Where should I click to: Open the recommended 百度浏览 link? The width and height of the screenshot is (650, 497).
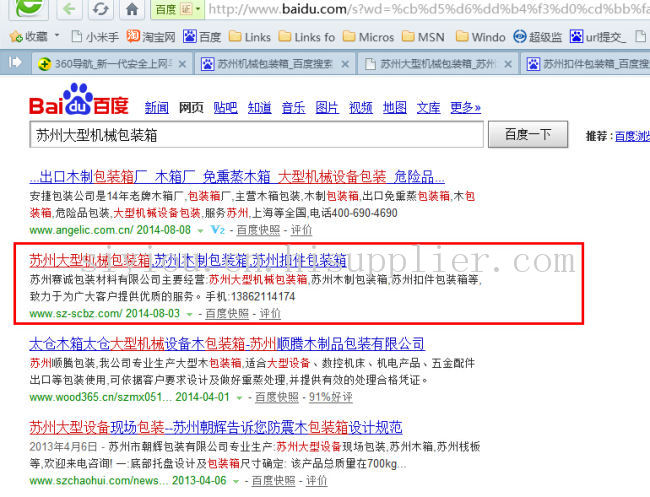point(632,136)
